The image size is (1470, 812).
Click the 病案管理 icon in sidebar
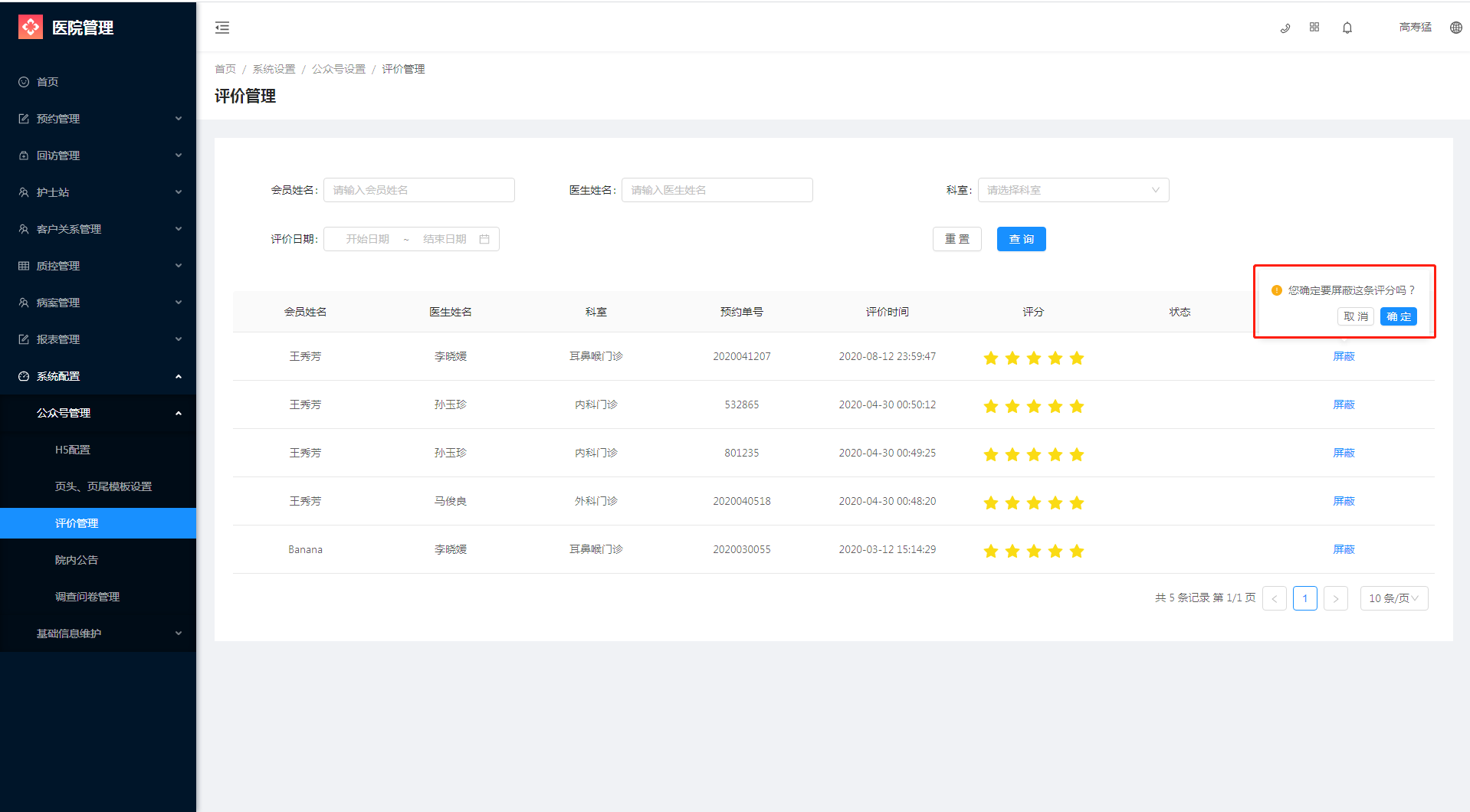[x=24, y=303]
